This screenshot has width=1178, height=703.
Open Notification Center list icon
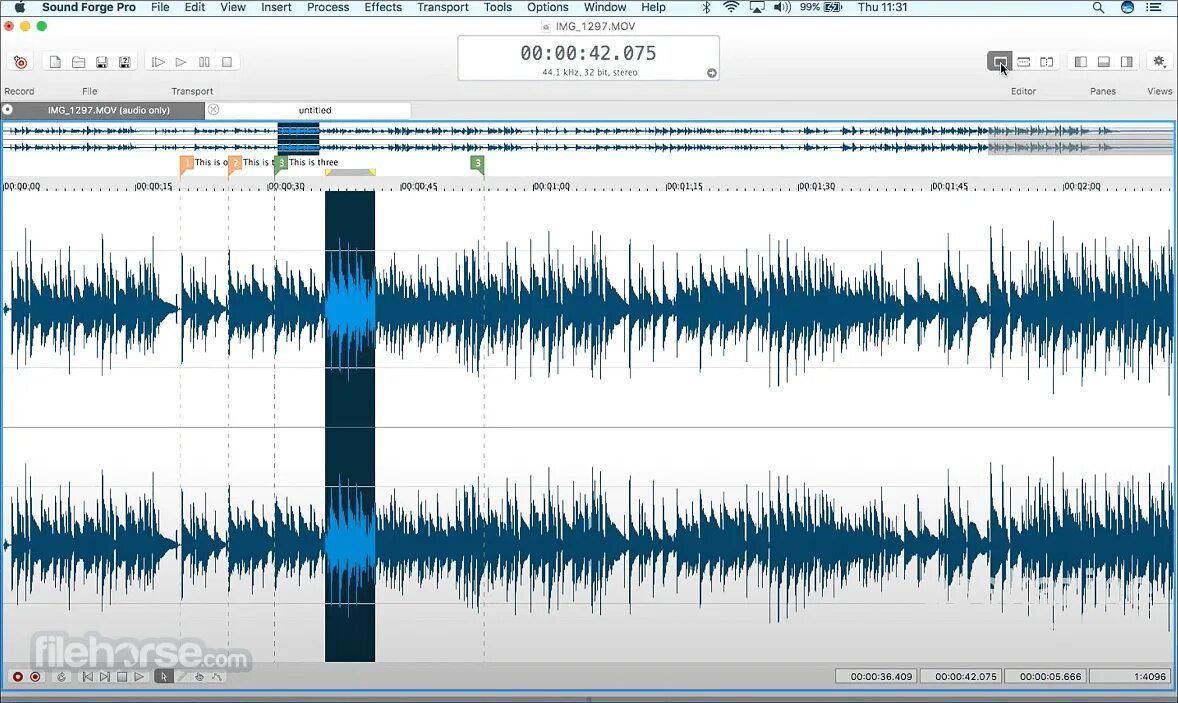[x=1154, y=8]
